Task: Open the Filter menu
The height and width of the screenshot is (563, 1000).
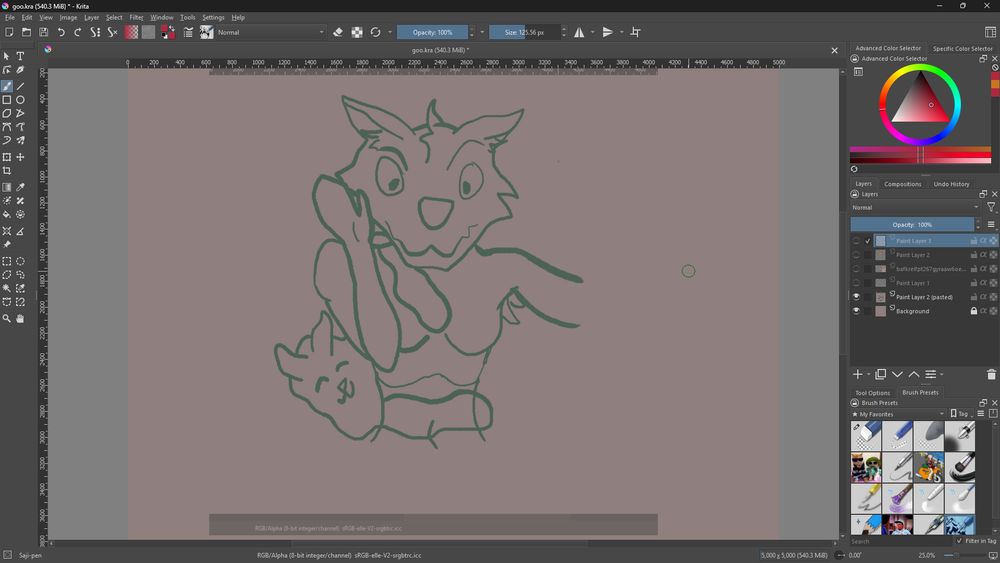Action: click(136, 17)
